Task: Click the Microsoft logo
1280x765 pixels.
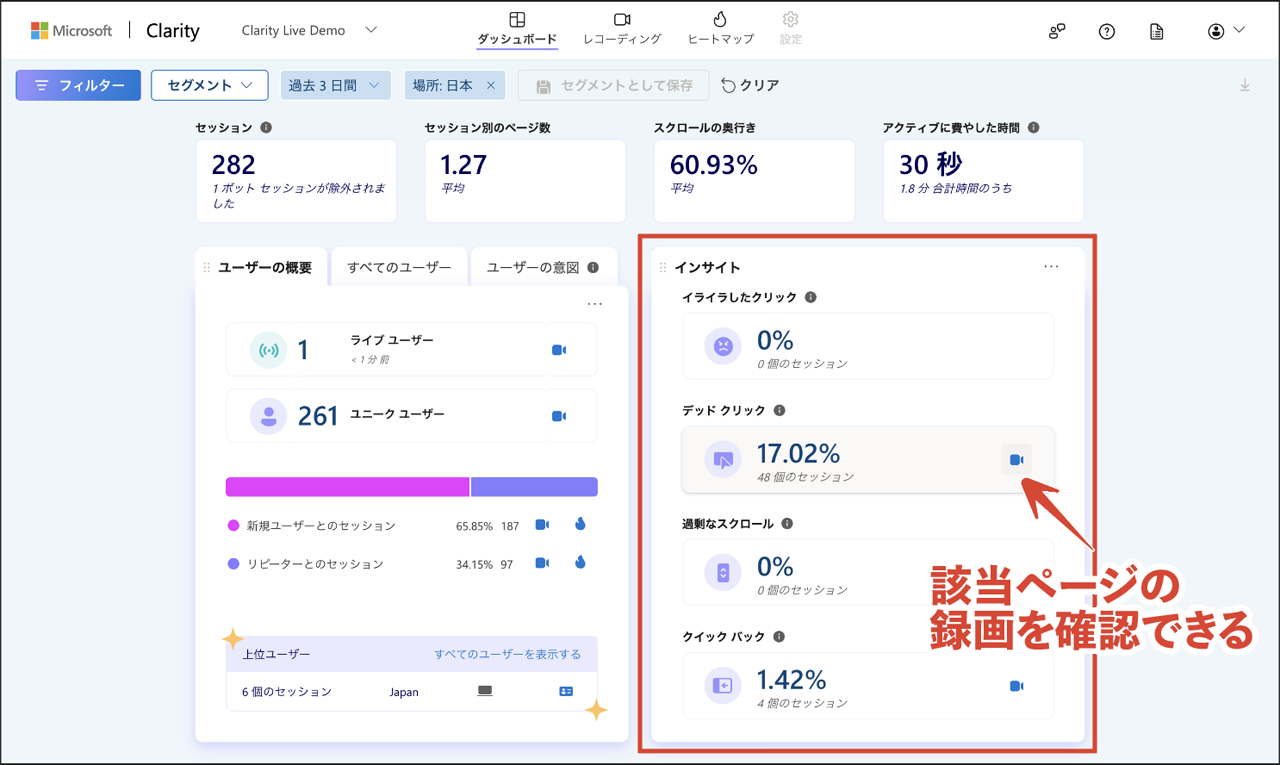Action: point(71,31)
